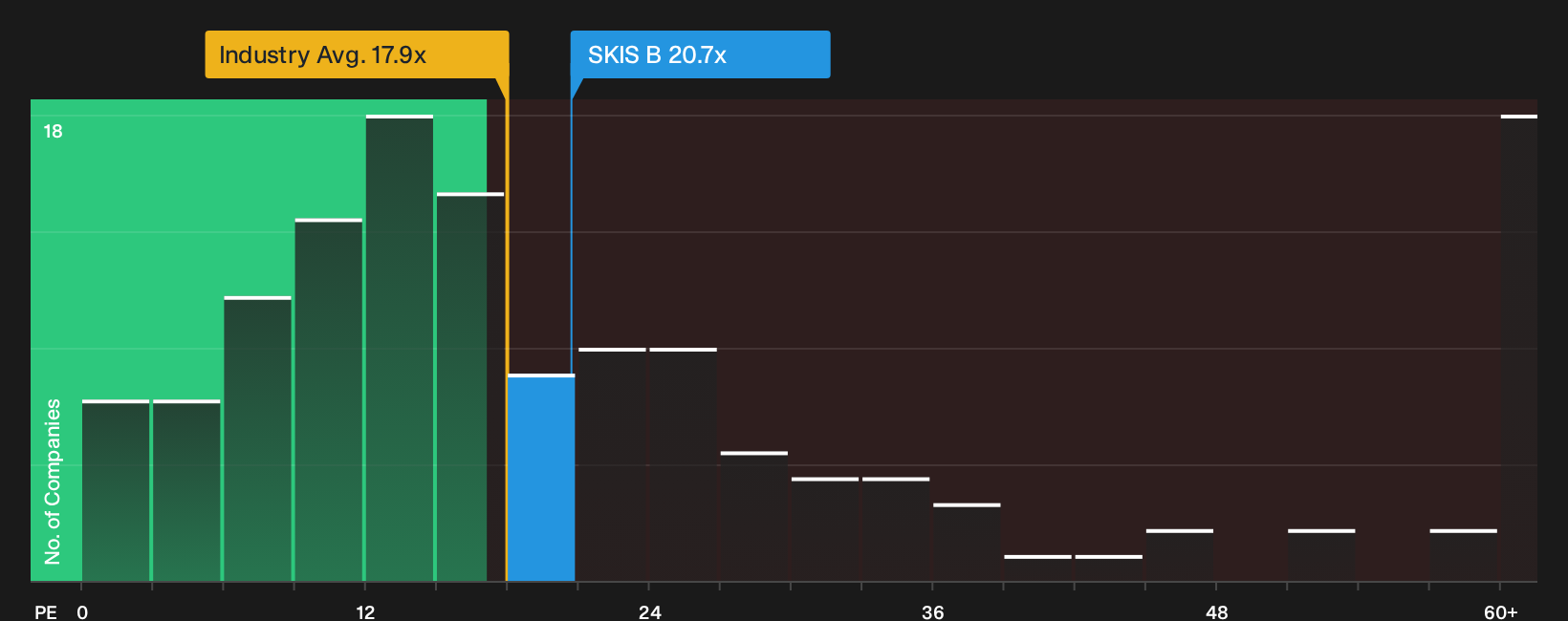Click the 'No. of Companies' axis title
The height and width of the screenshot is (621, 1568).
tap(53, 482)
